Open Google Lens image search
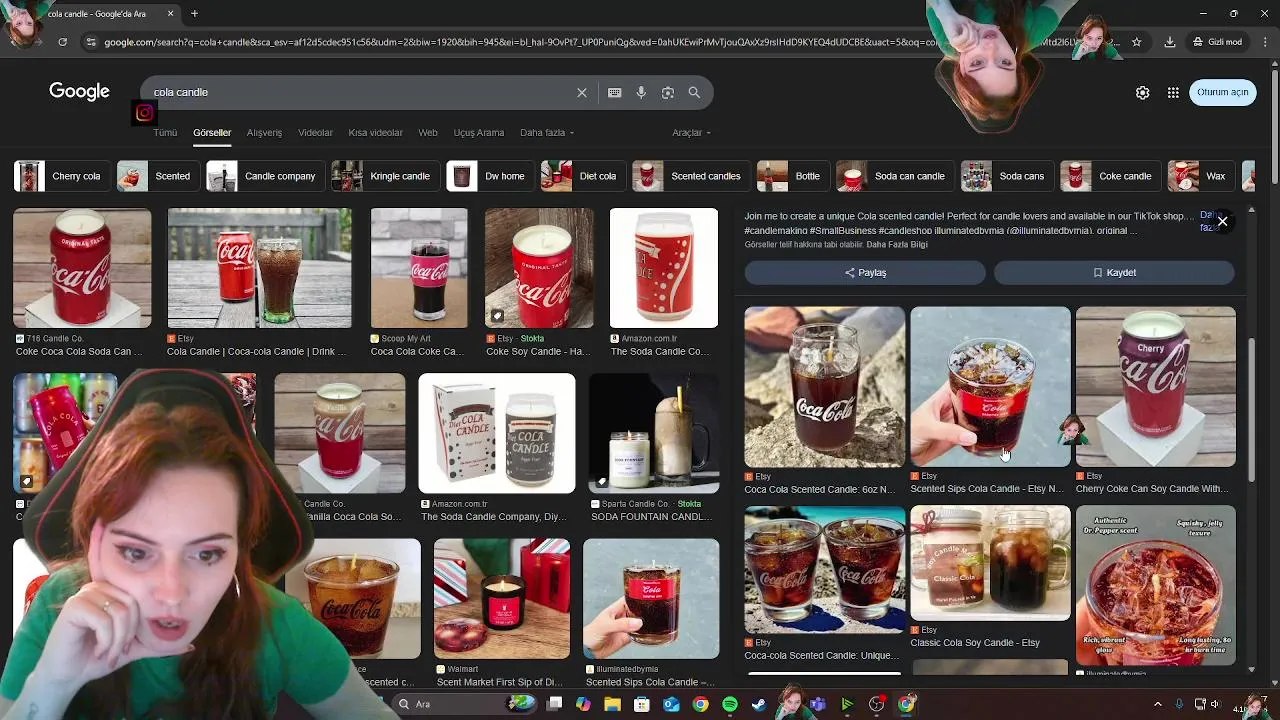Viewport: 1280px width, 720px height. coord(668,92)
